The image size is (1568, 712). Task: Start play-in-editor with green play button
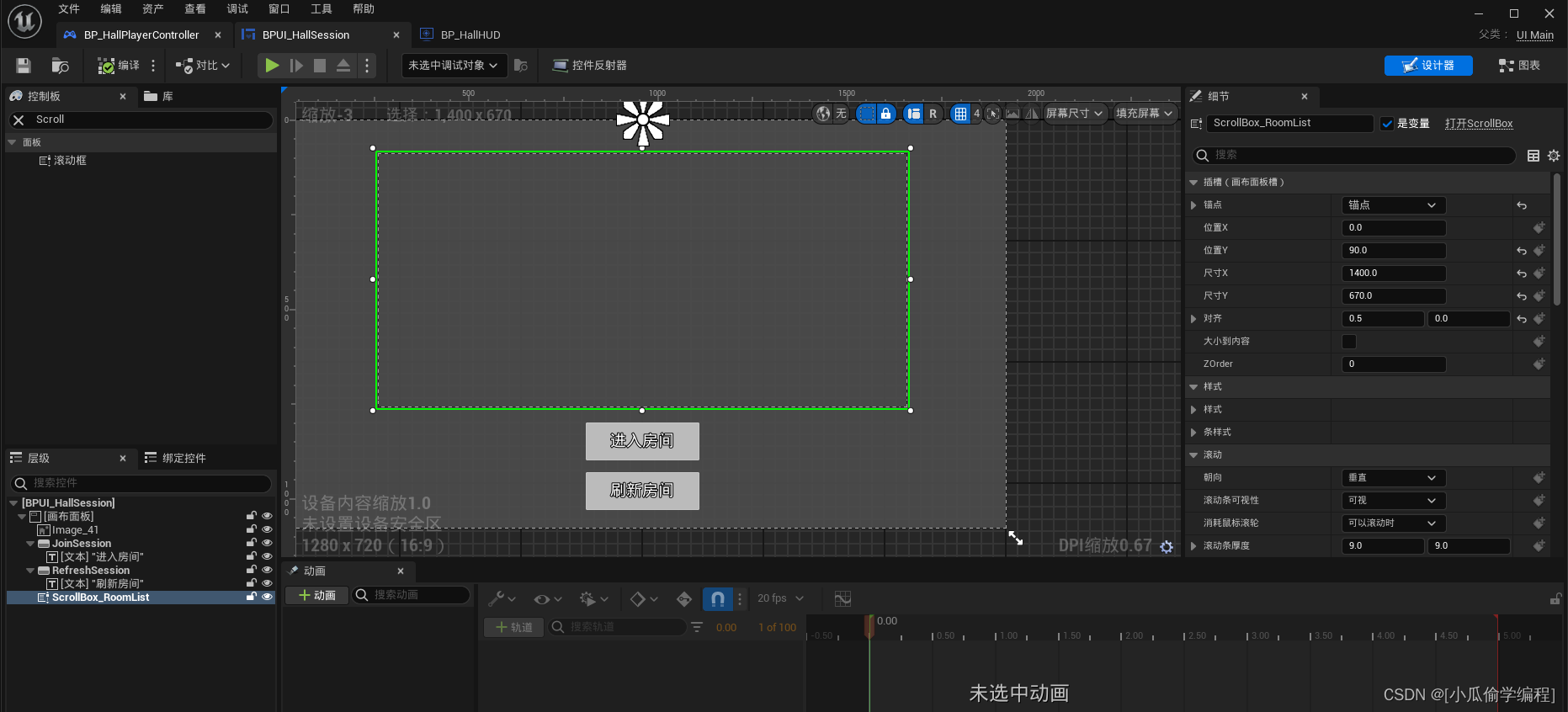tap(272, 66)
